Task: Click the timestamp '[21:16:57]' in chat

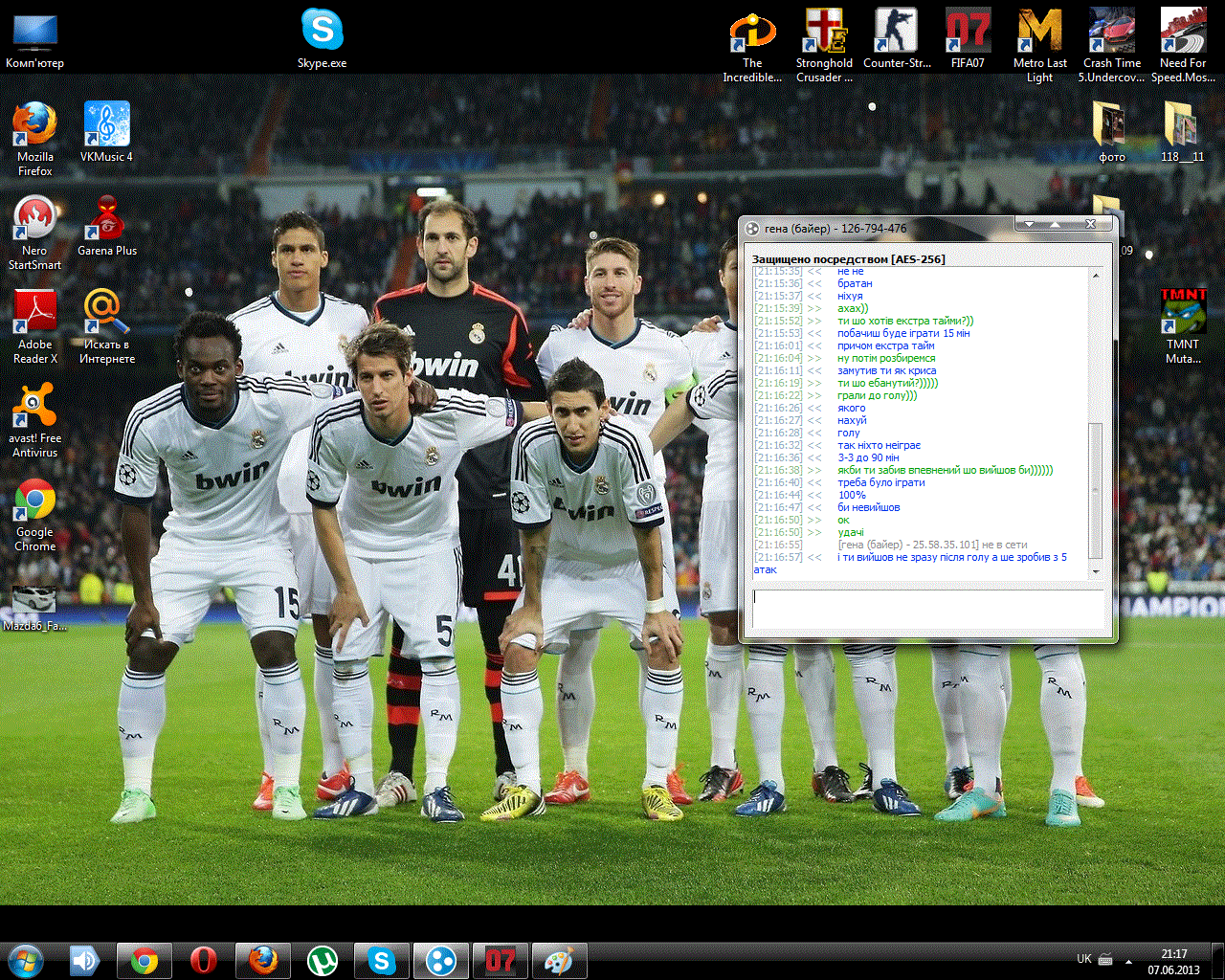Action: tap(778, 558)
